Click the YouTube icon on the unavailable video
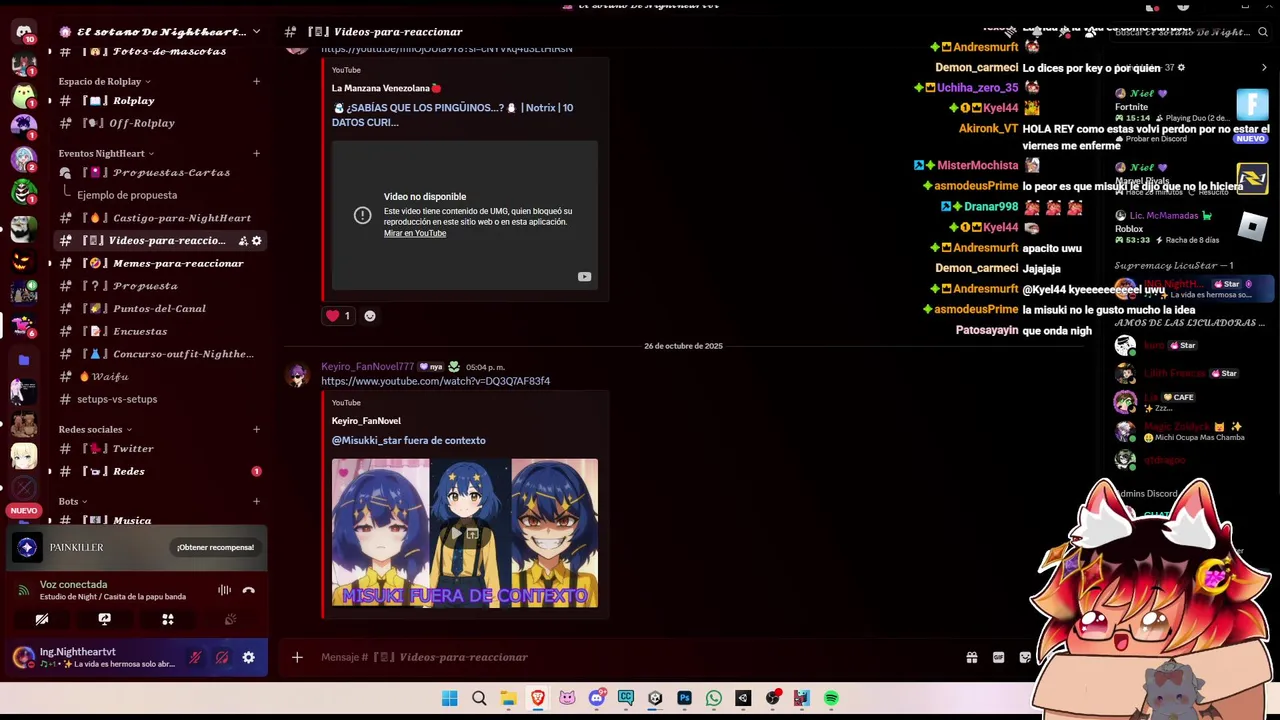Image resolution: width=1280 pixels, height=720 pixels. pos(584,277)
